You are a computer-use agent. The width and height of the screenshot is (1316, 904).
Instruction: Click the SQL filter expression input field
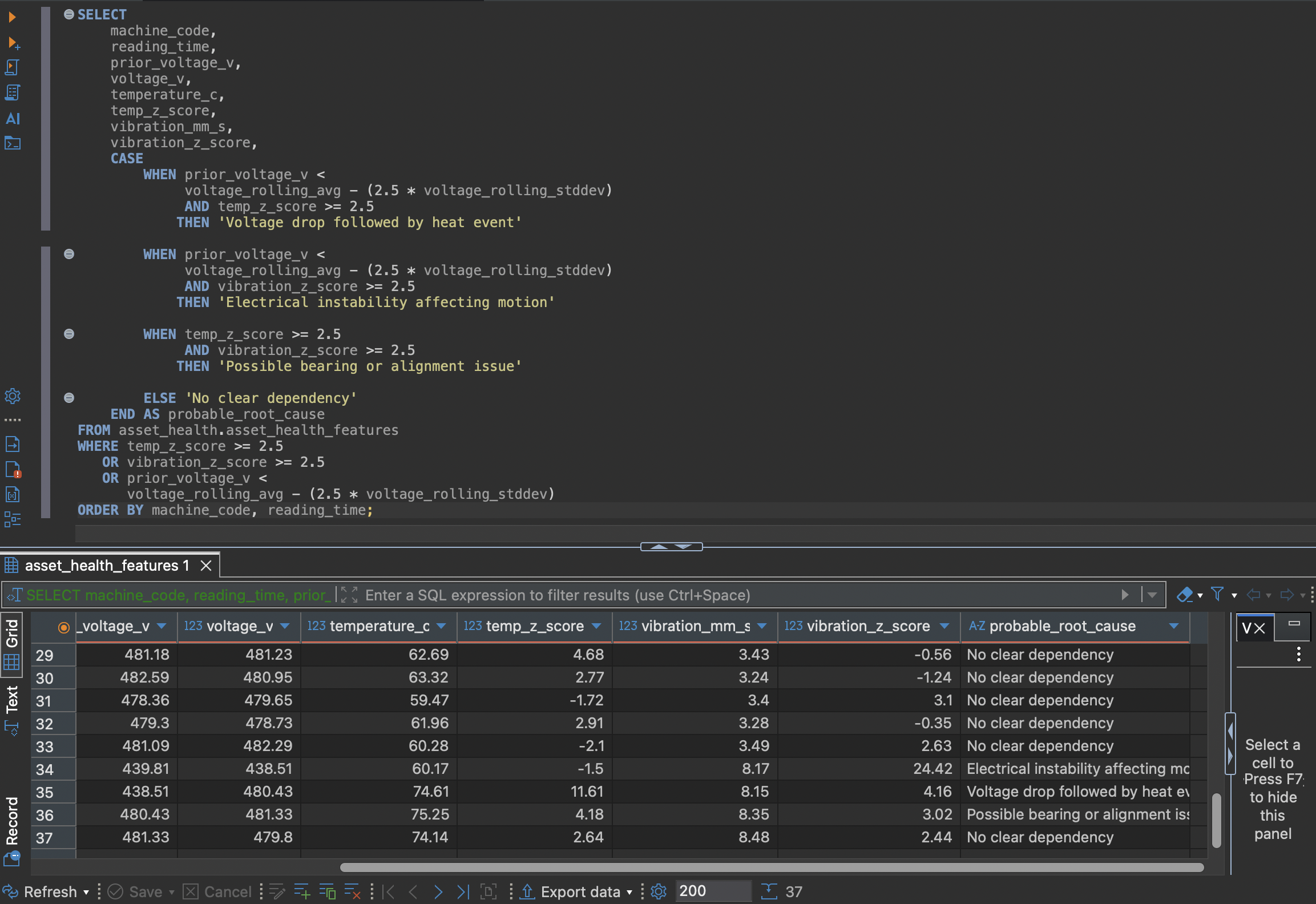point(740,595)
